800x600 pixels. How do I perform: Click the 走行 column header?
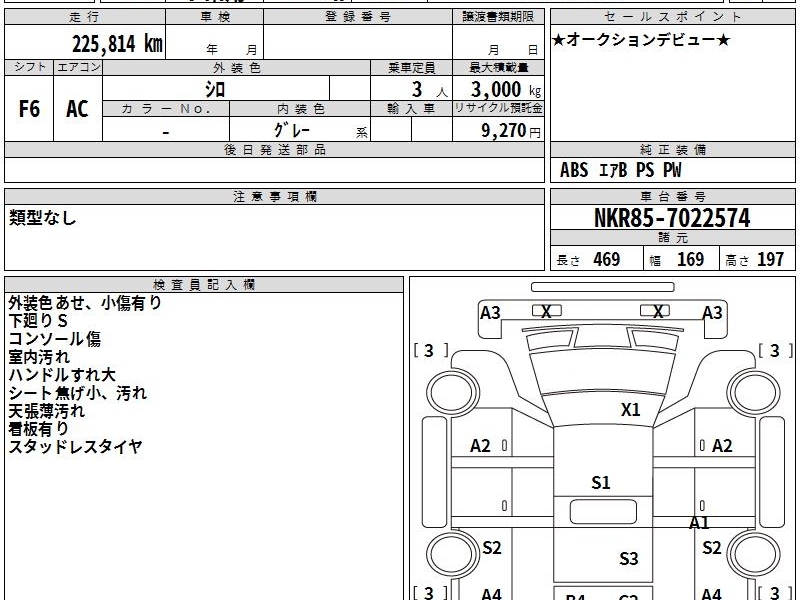[85, 17]
